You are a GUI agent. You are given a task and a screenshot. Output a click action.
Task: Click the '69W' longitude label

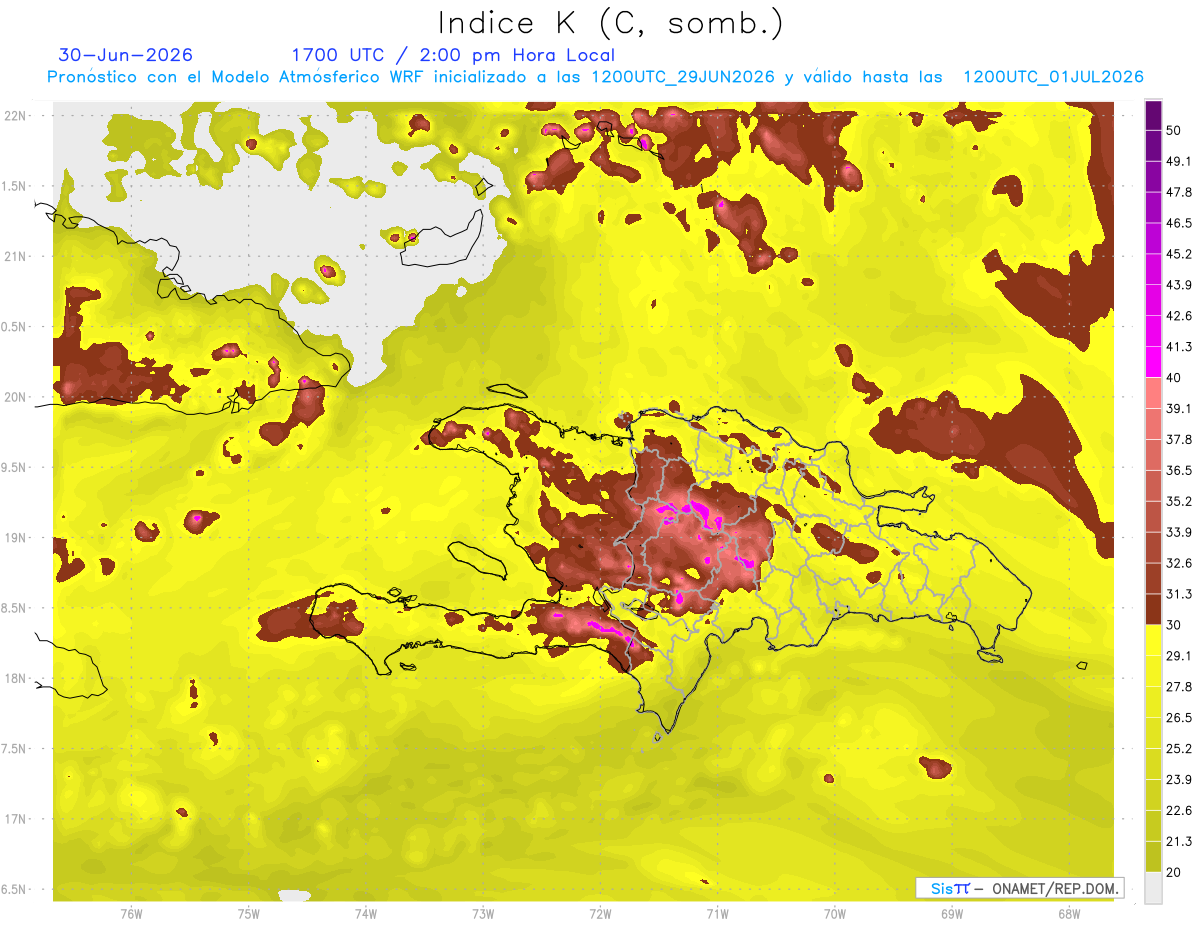[952, 913]
